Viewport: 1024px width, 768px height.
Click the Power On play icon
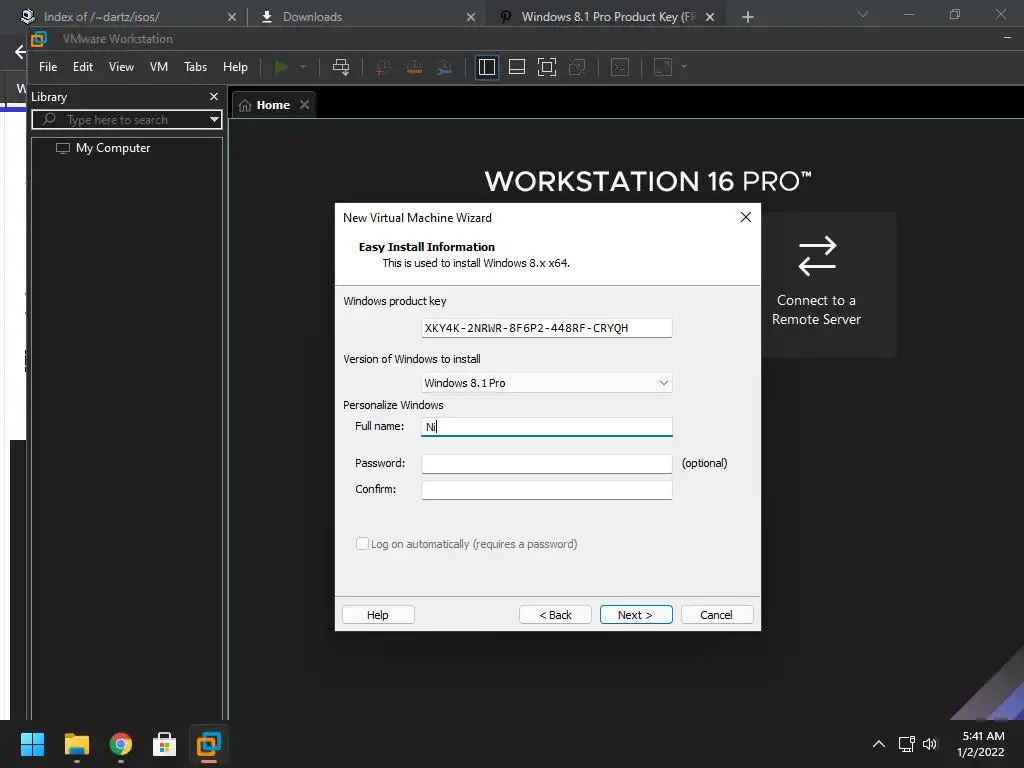pos(281,67)
